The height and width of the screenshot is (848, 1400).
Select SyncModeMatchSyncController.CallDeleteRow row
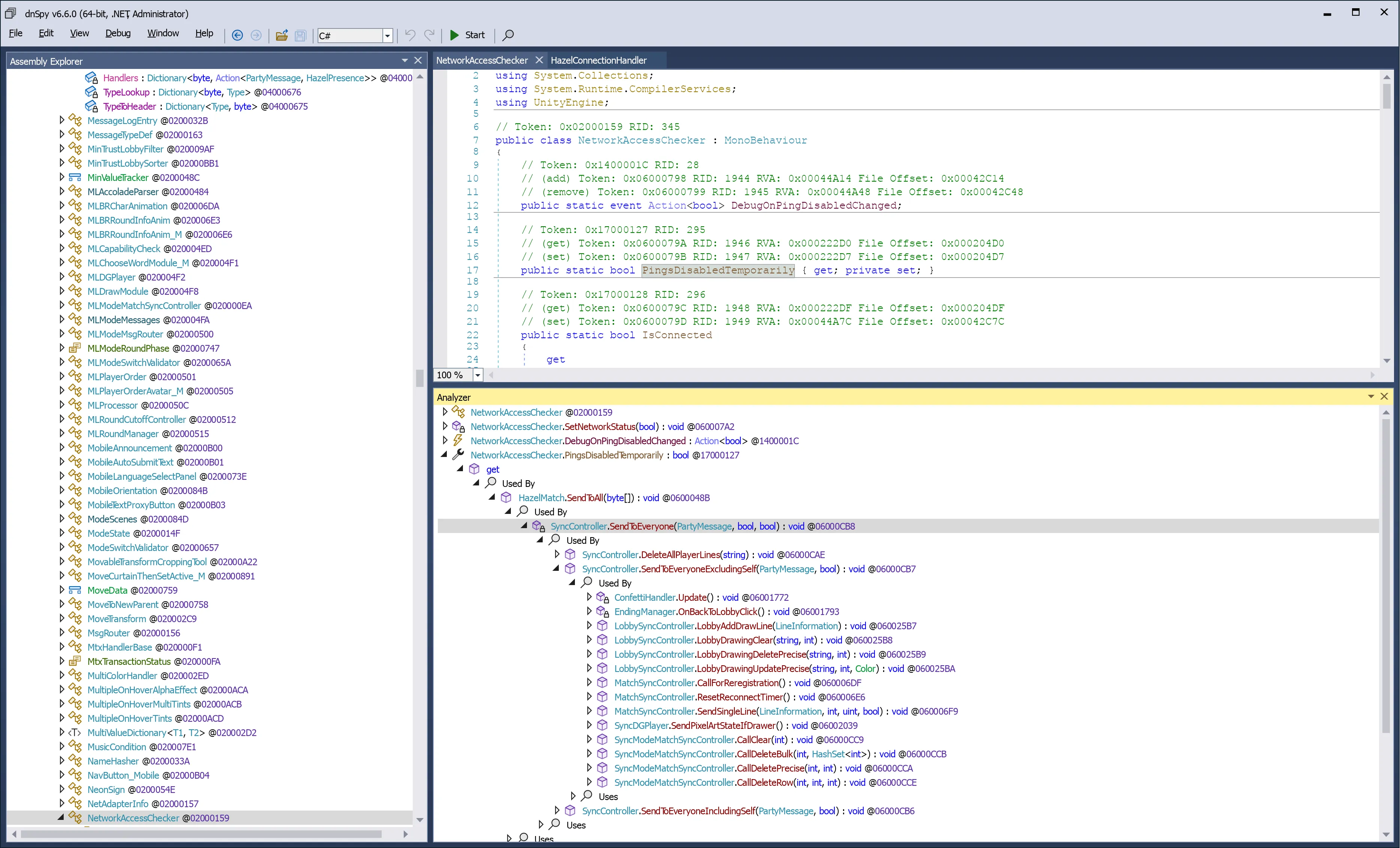click(765, 782)
